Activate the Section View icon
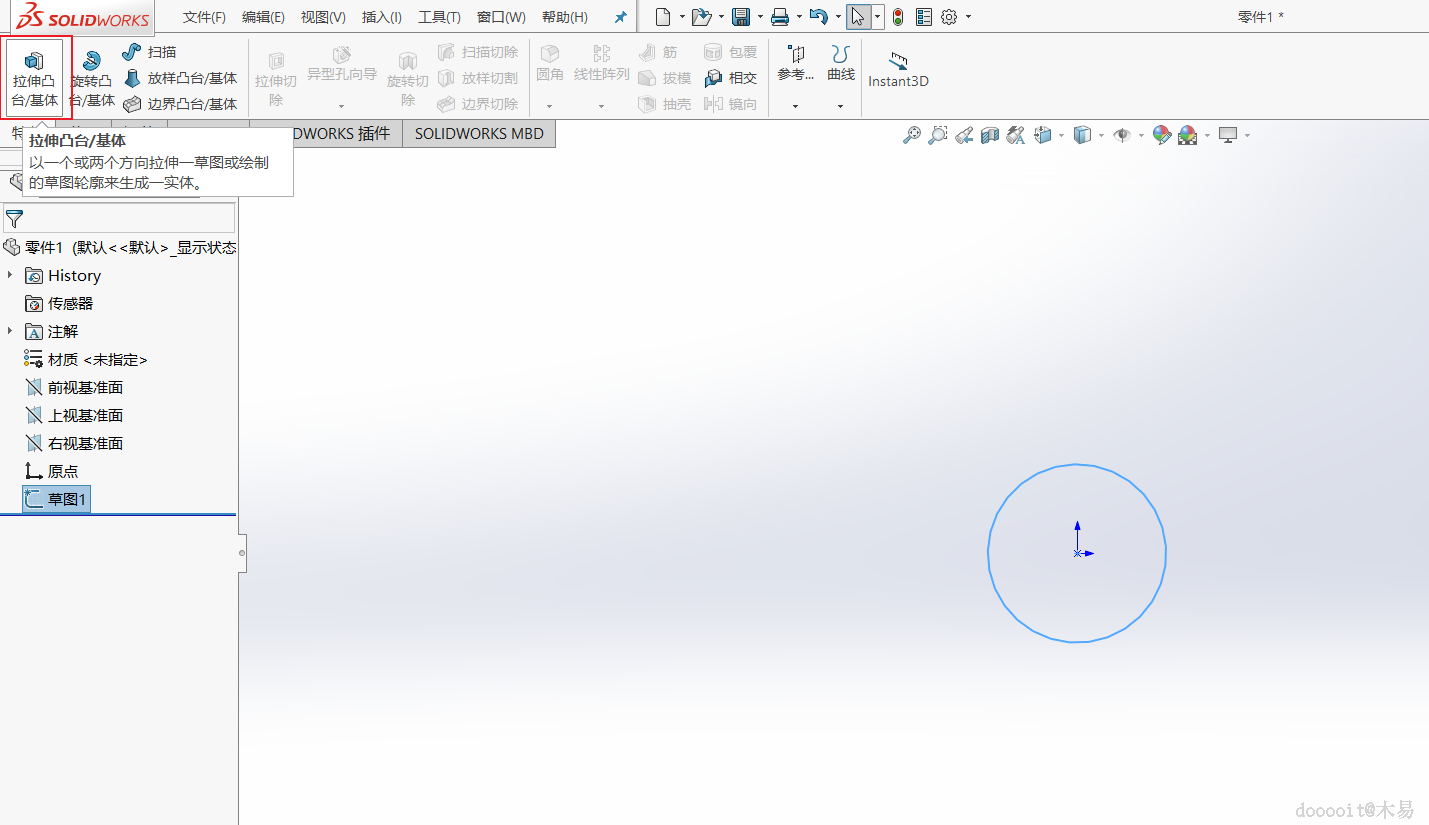This screenshot has width=1429, height=825. tap(990, 135)
